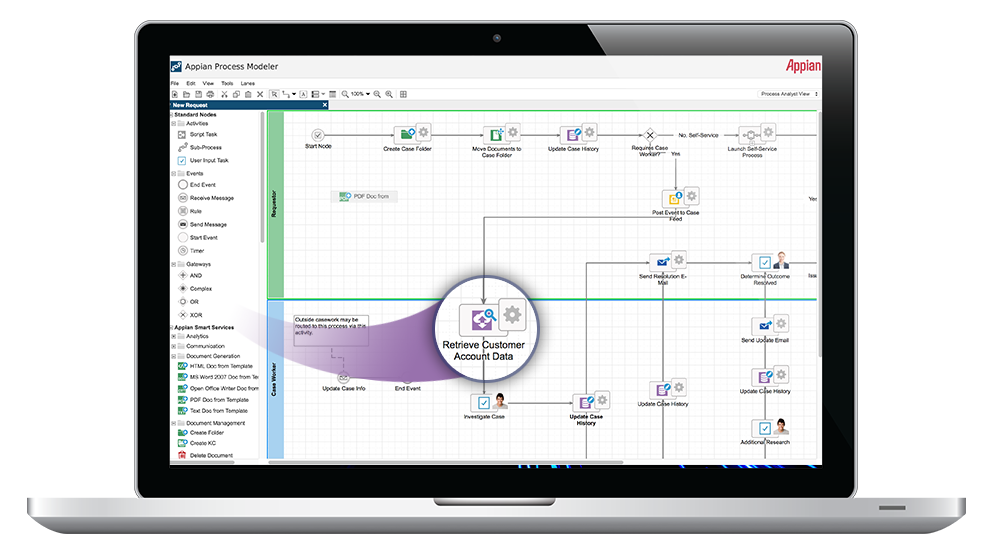The image size is (993, 550).
Task: Click the Post Event to Case Feed node
Action: coord(675,198)
